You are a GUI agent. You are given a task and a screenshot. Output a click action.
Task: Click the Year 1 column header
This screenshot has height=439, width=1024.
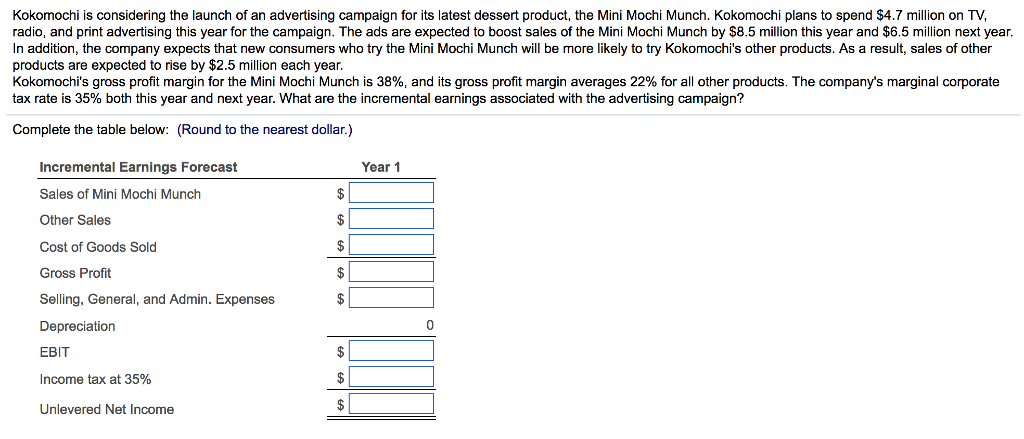click(380, 167)
